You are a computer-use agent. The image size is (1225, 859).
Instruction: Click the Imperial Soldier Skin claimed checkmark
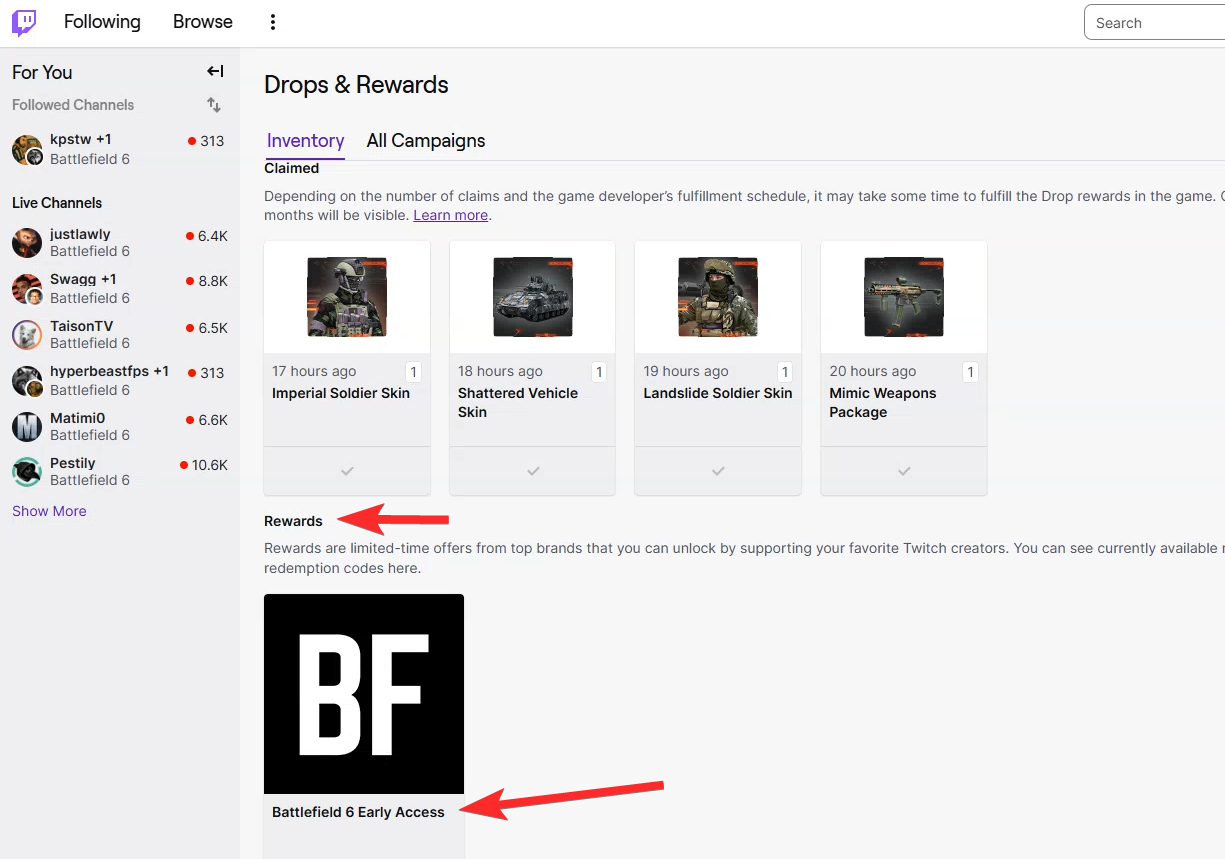347,470
